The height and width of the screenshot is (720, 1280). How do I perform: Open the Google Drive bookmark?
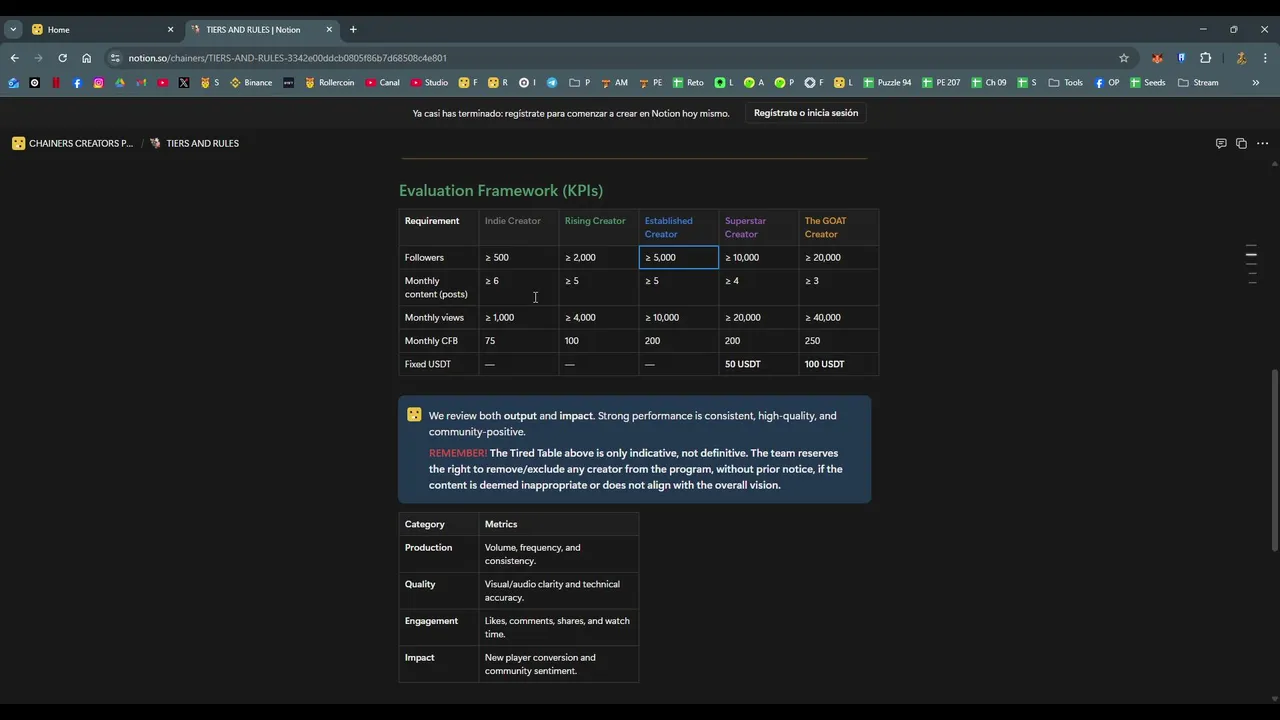[x=120, y=83]
